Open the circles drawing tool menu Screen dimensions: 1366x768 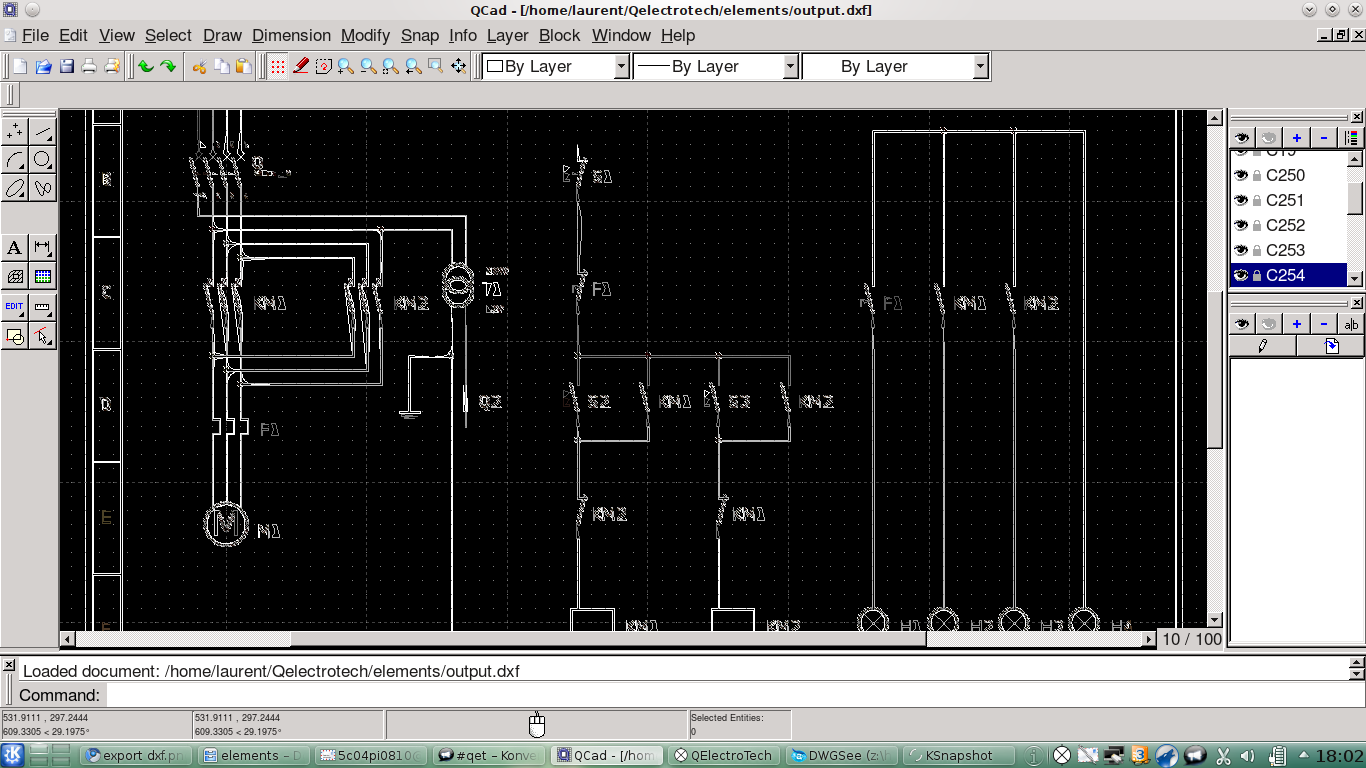coord(43,160)
